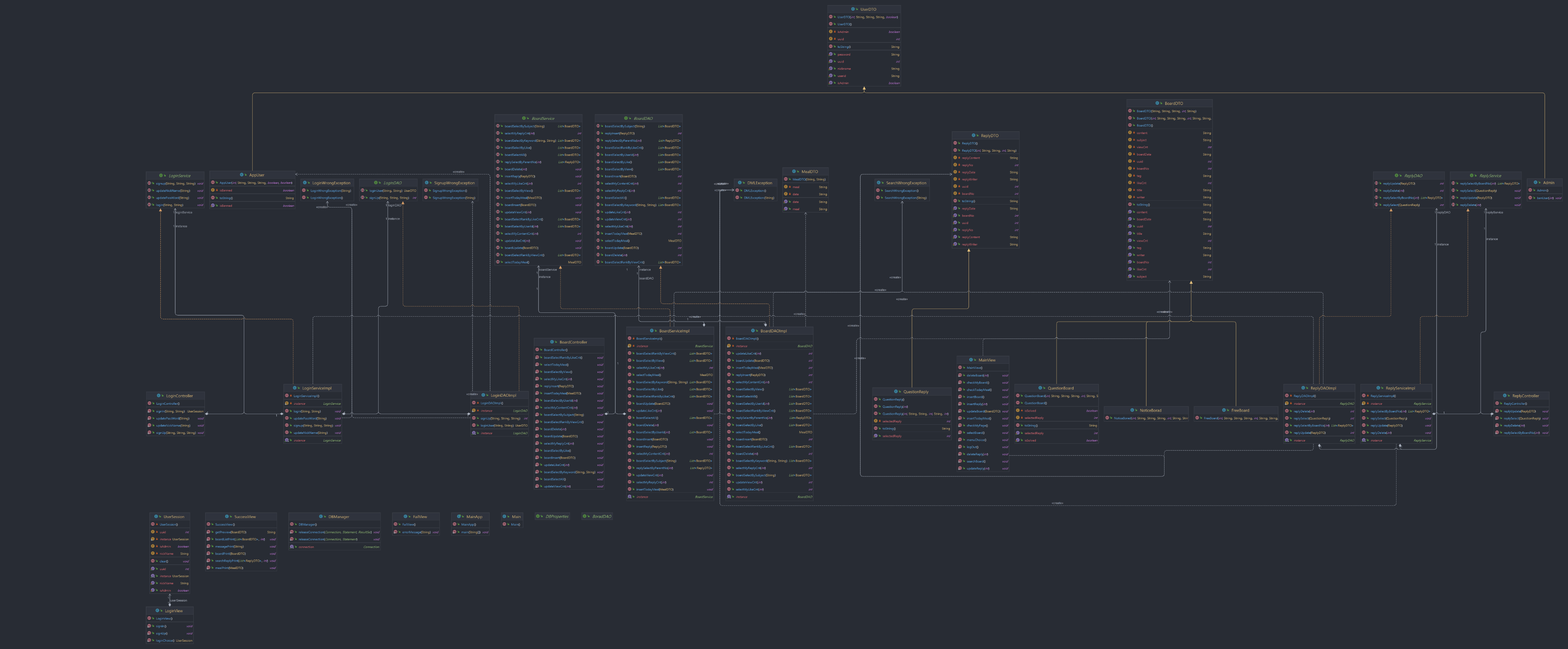
Task: Click the class icon beside SearchWrongException
Action: (x=879, y=183)
